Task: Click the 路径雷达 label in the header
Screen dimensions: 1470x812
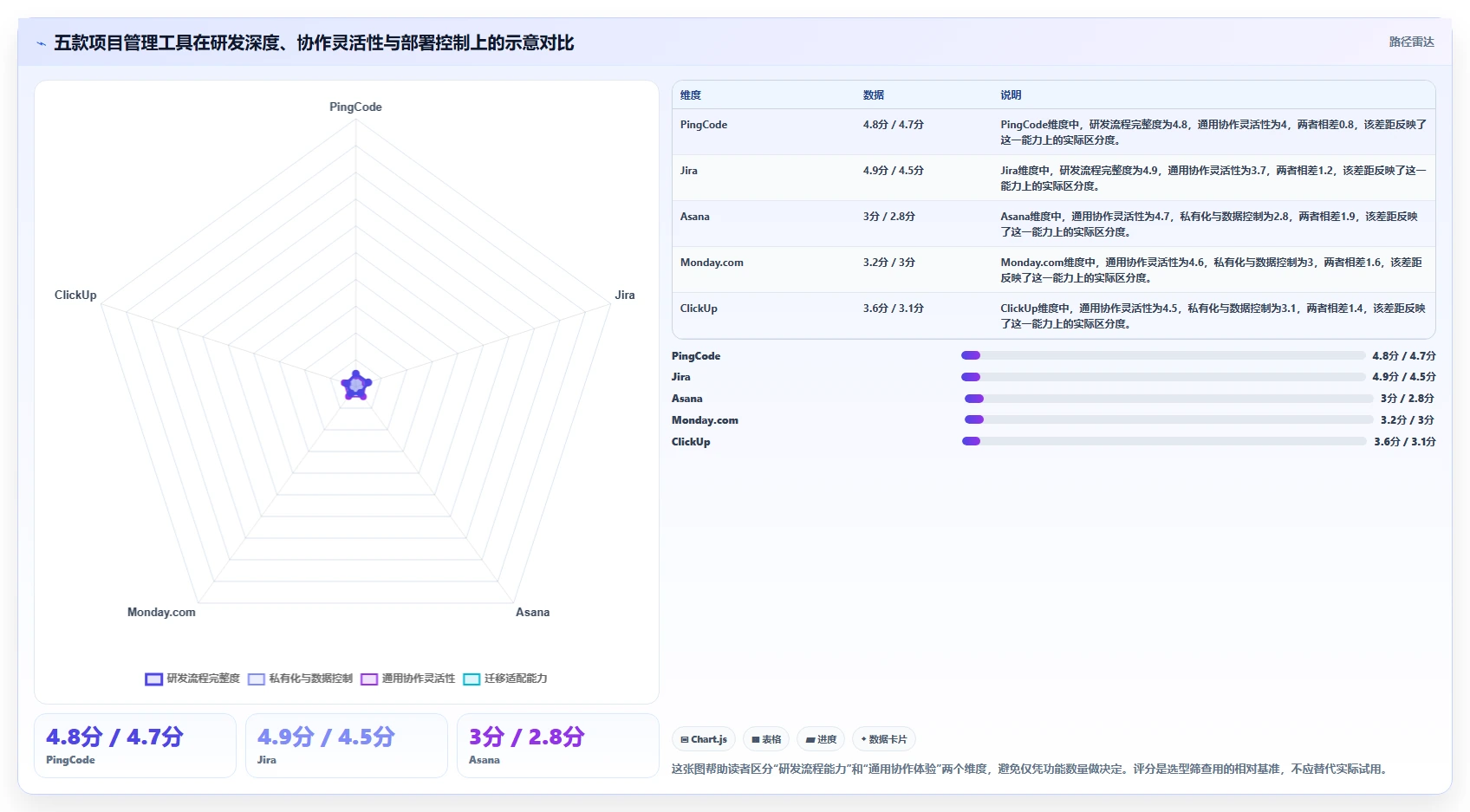Action: [1411, 42]
